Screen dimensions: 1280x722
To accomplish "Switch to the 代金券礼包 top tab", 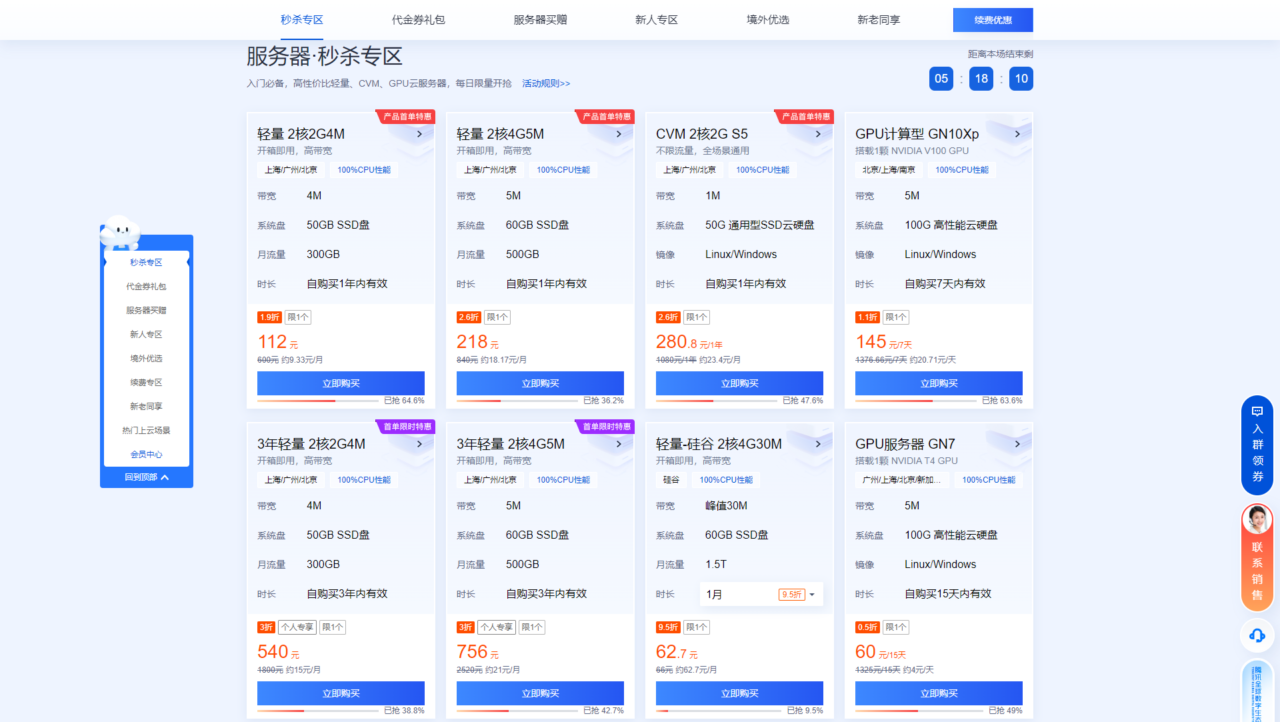I will (418, 20).
